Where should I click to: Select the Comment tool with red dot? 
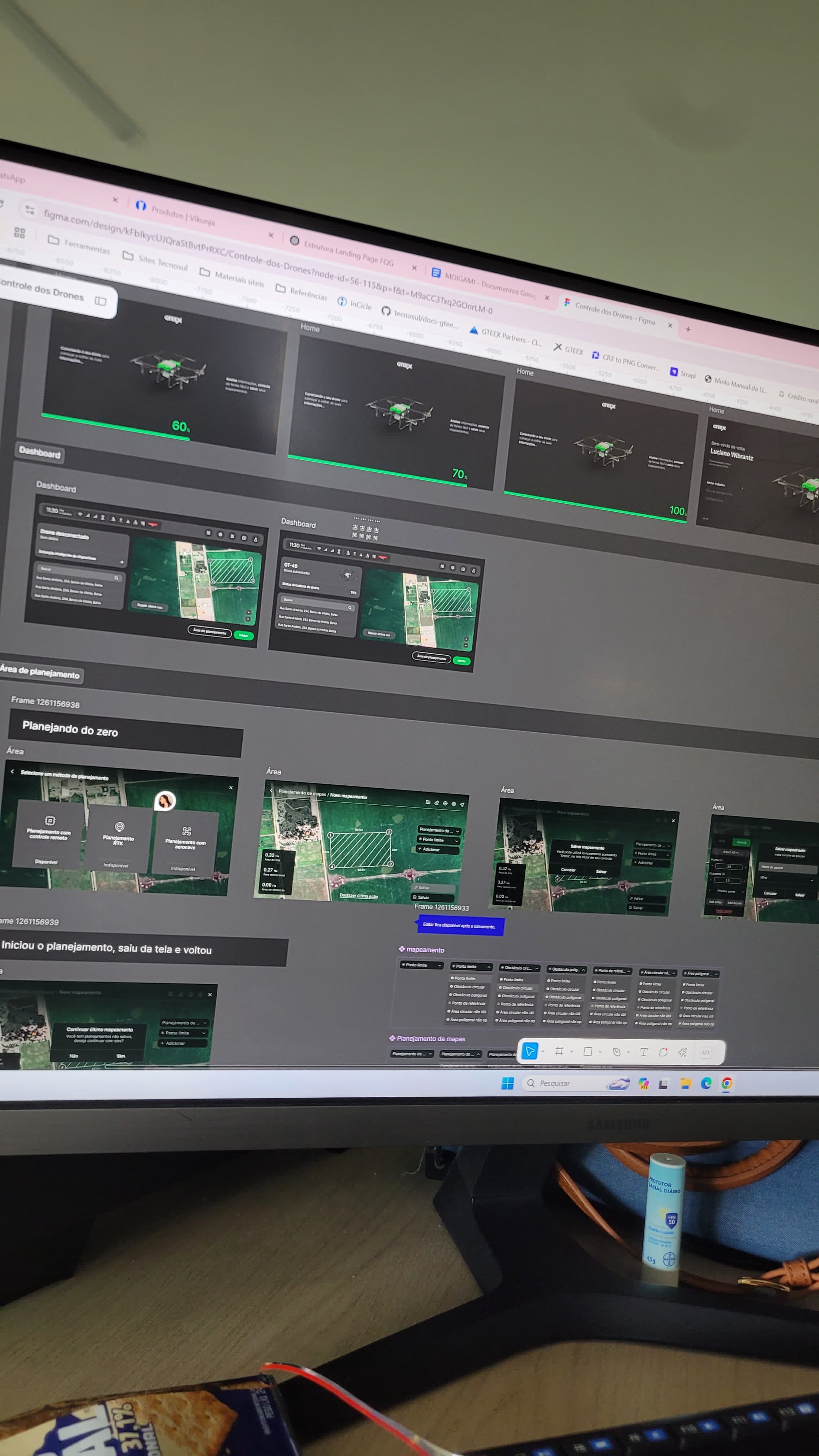click(664, 1052)
